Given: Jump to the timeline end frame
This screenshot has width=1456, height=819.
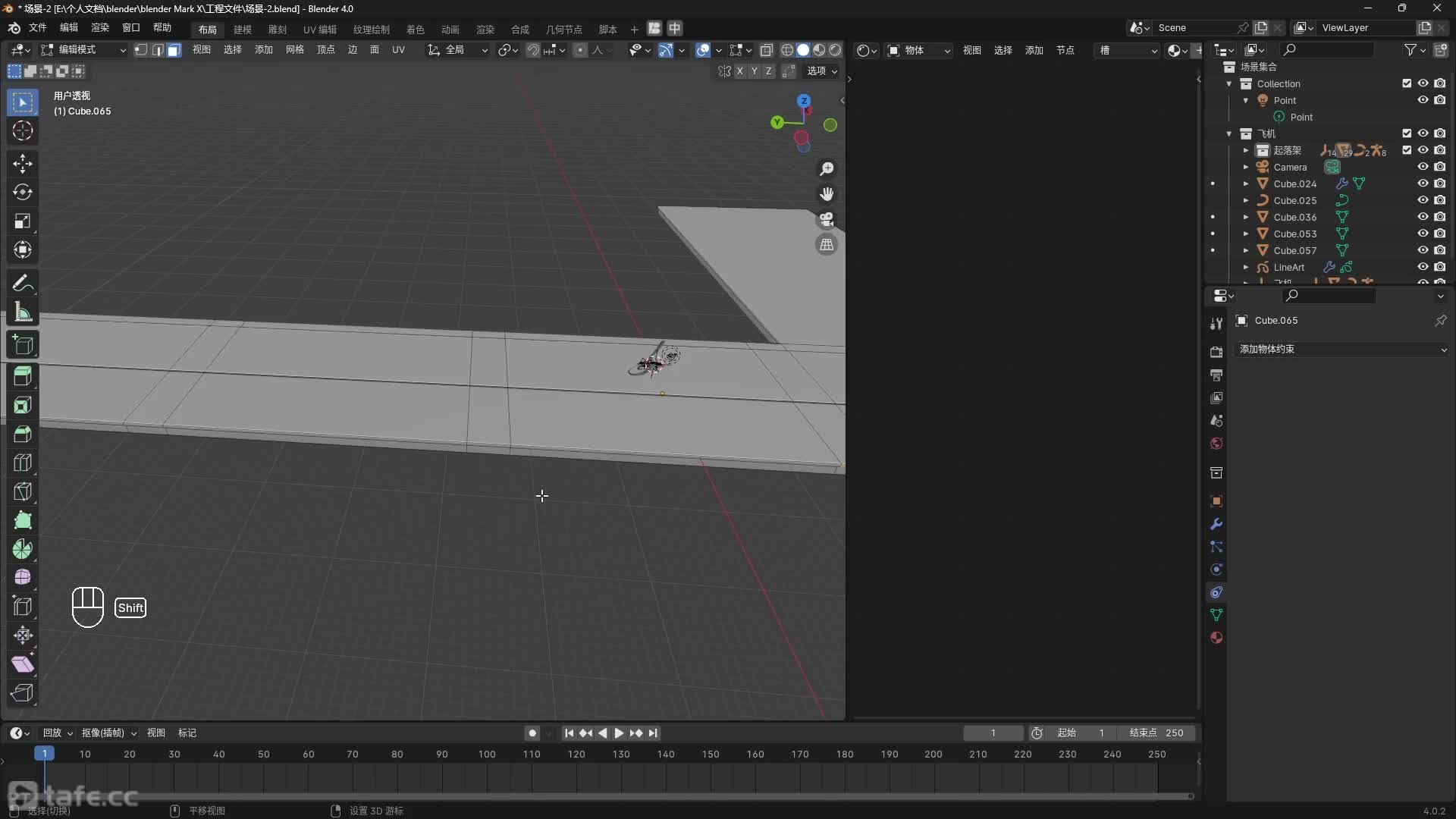Looking at the screenshot, I should pos(653,733).
